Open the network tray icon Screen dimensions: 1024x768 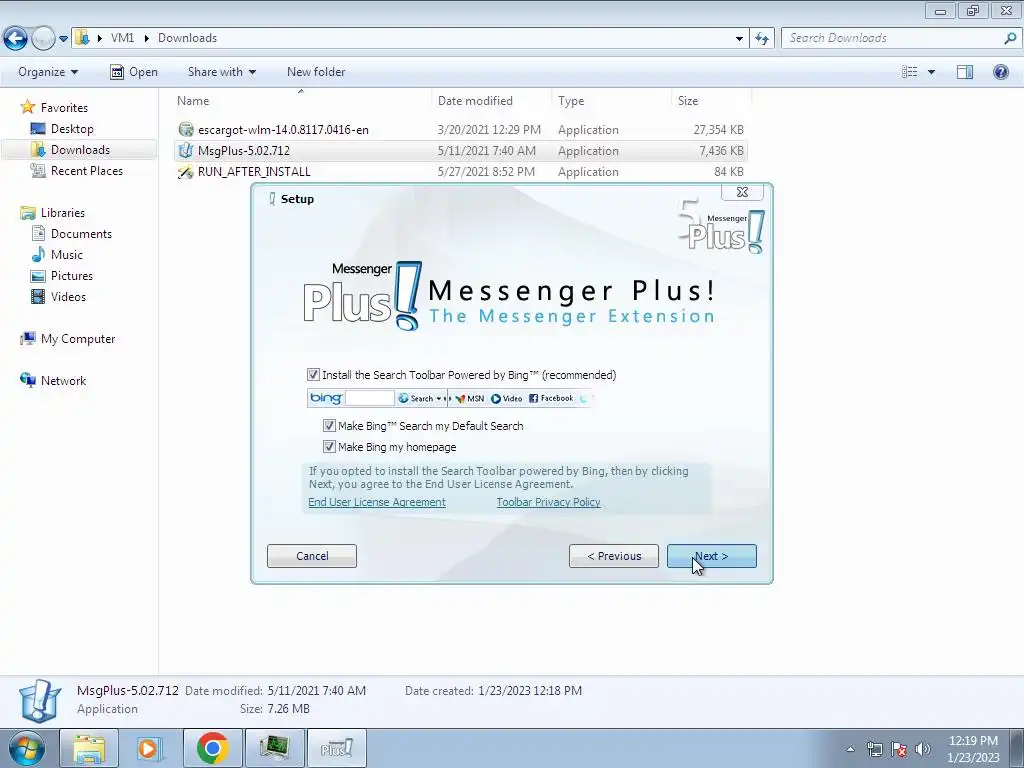point(874,749)
